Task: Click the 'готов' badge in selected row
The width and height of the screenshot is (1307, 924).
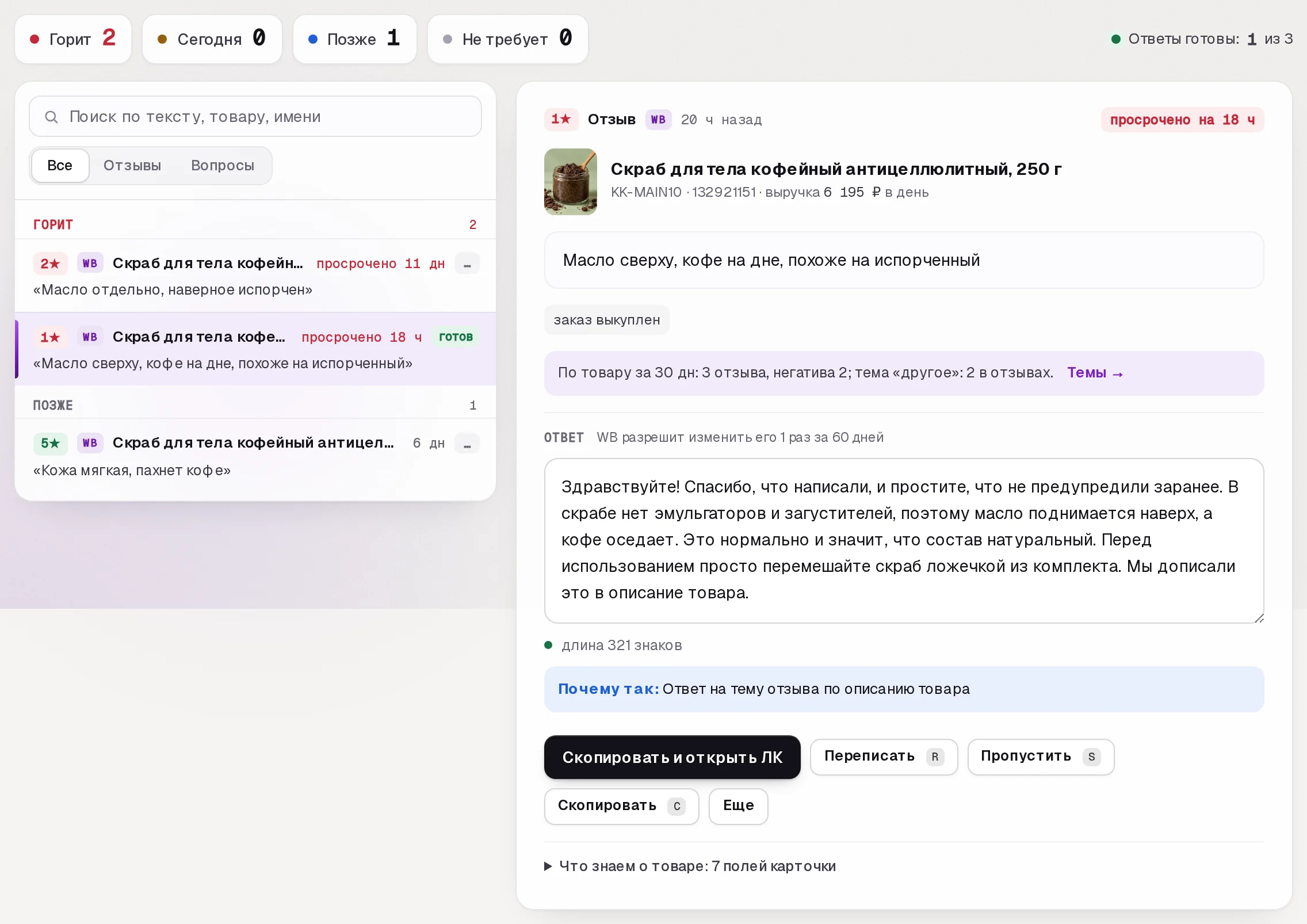Action: coord(456,337)
